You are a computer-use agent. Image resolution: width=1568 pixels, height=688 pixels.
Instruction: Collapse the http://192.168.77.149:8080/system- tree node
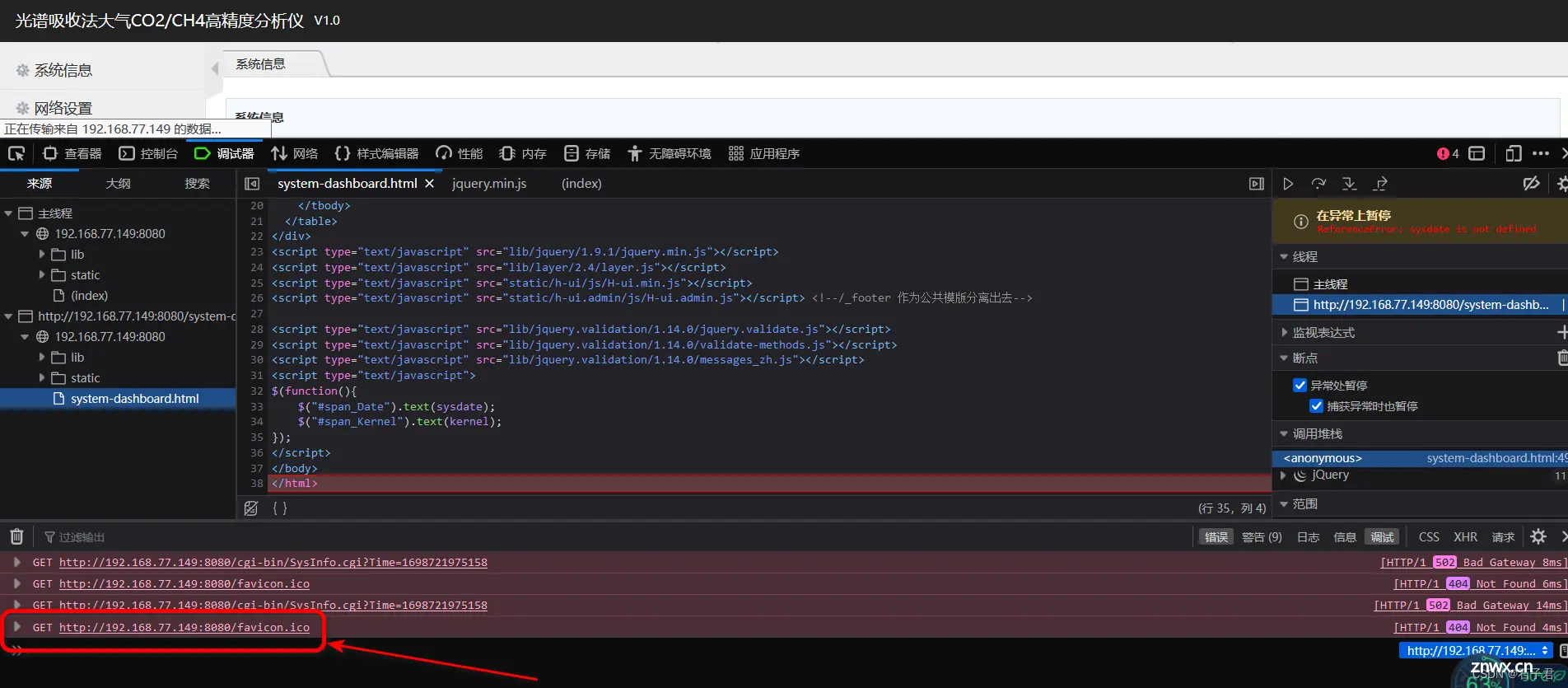click(x=8, y=316)
